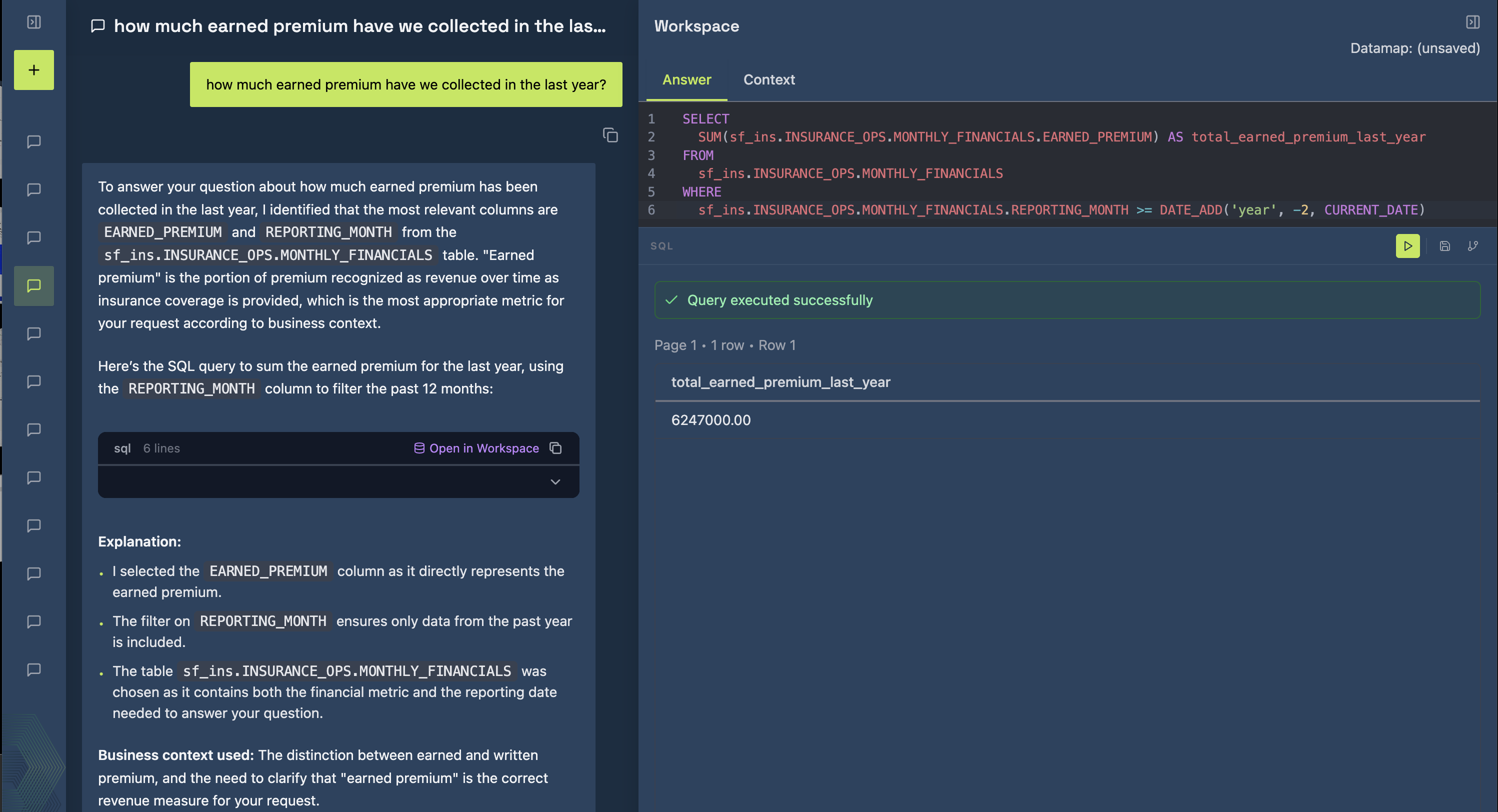The image size is (1498, 812).
Task: Open the third chat history icon
Action: click(x=33, y=237)
